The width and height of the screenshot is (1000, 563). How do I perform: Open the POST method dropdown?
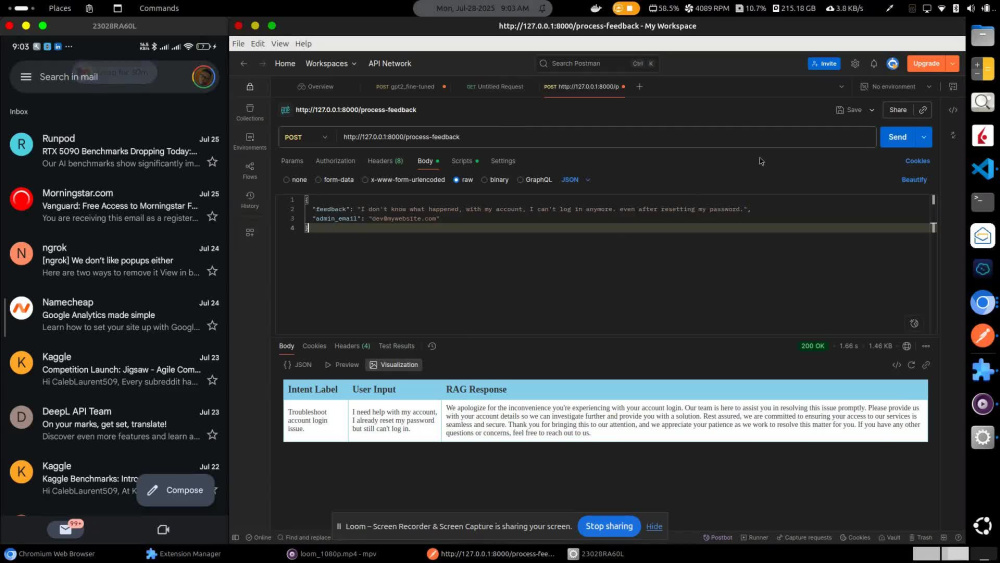305,137
